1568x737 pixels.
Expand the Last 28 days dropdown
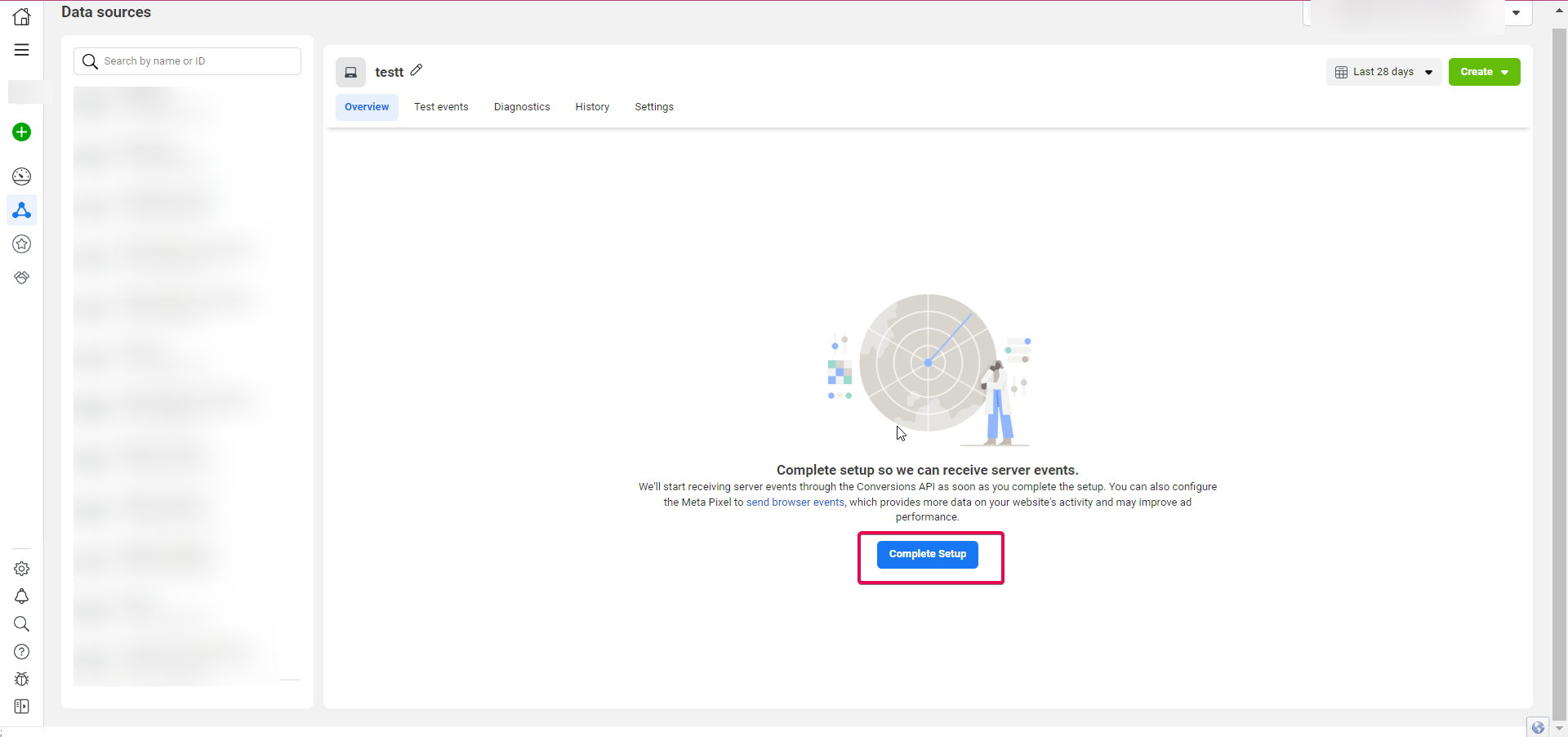point(1384,72)
